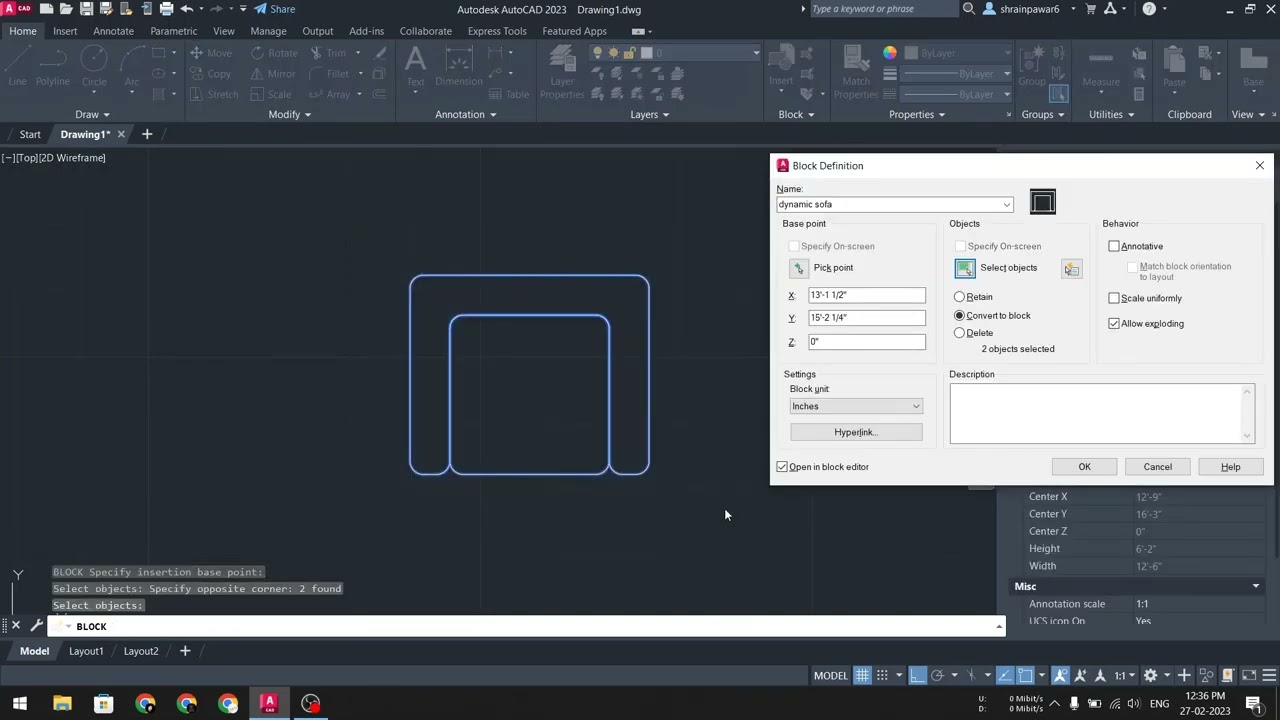Image resolution: width=1280 pixels, height=720 pixels.
Task: Click Cancel in Block Definition dialog
Action: pyautogui.click(x=1157, y=467)
